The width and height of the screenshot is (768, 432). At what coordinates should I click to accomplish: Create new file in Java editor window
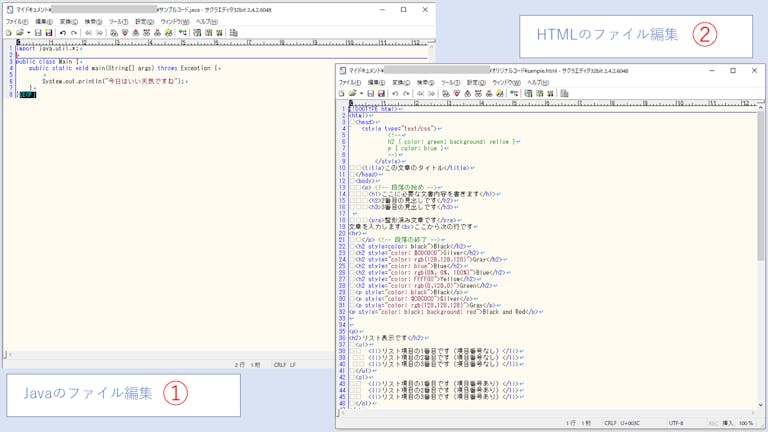(x=8, y=33)
